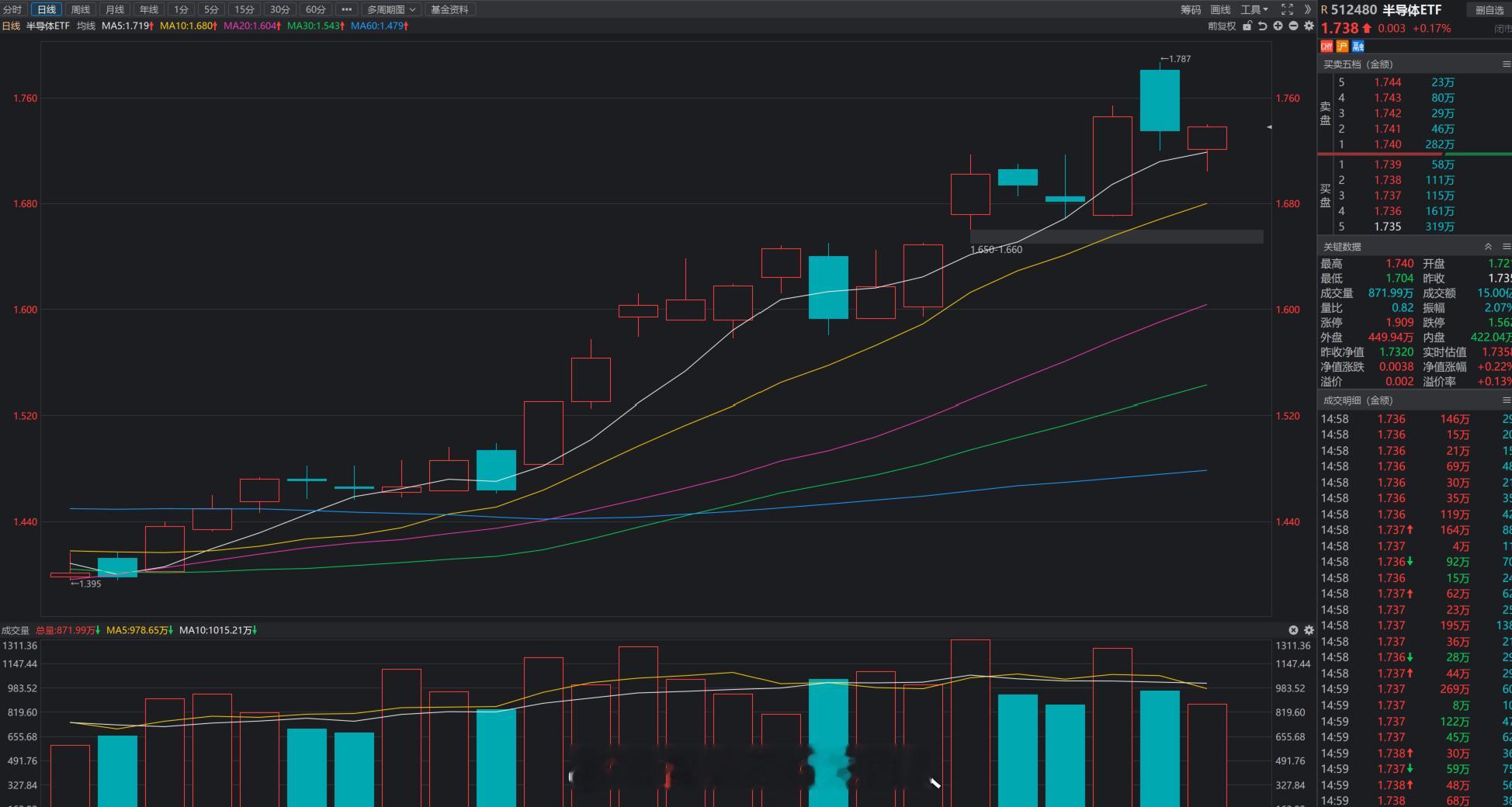Open the 前复权 price adjustment option
This screenshot has width=1512, height=807.
pyautogui.click(x=1221, y=26)
